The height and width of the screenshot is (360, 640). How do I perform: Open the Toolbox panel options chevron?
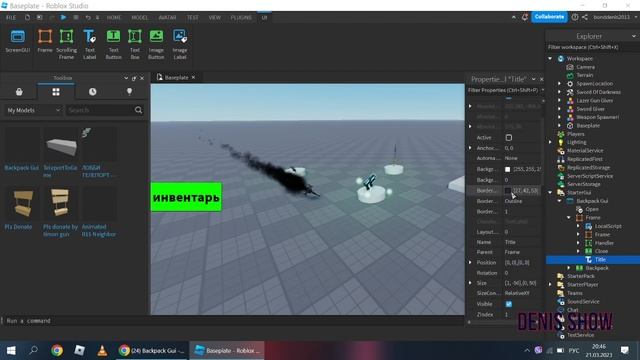pos(126,78)
